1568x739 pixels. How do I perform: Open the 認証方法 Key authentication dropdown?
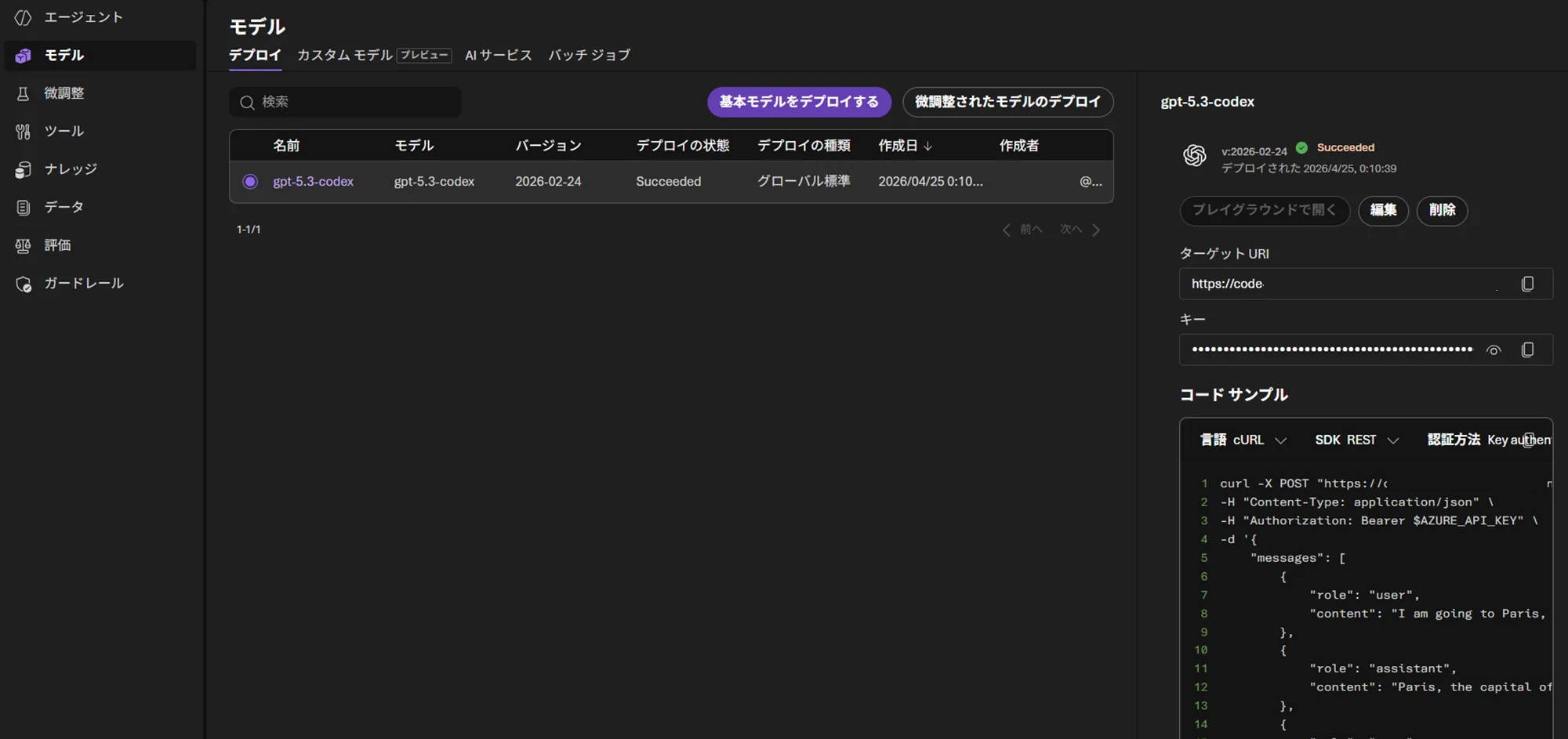coord(1489,440)
